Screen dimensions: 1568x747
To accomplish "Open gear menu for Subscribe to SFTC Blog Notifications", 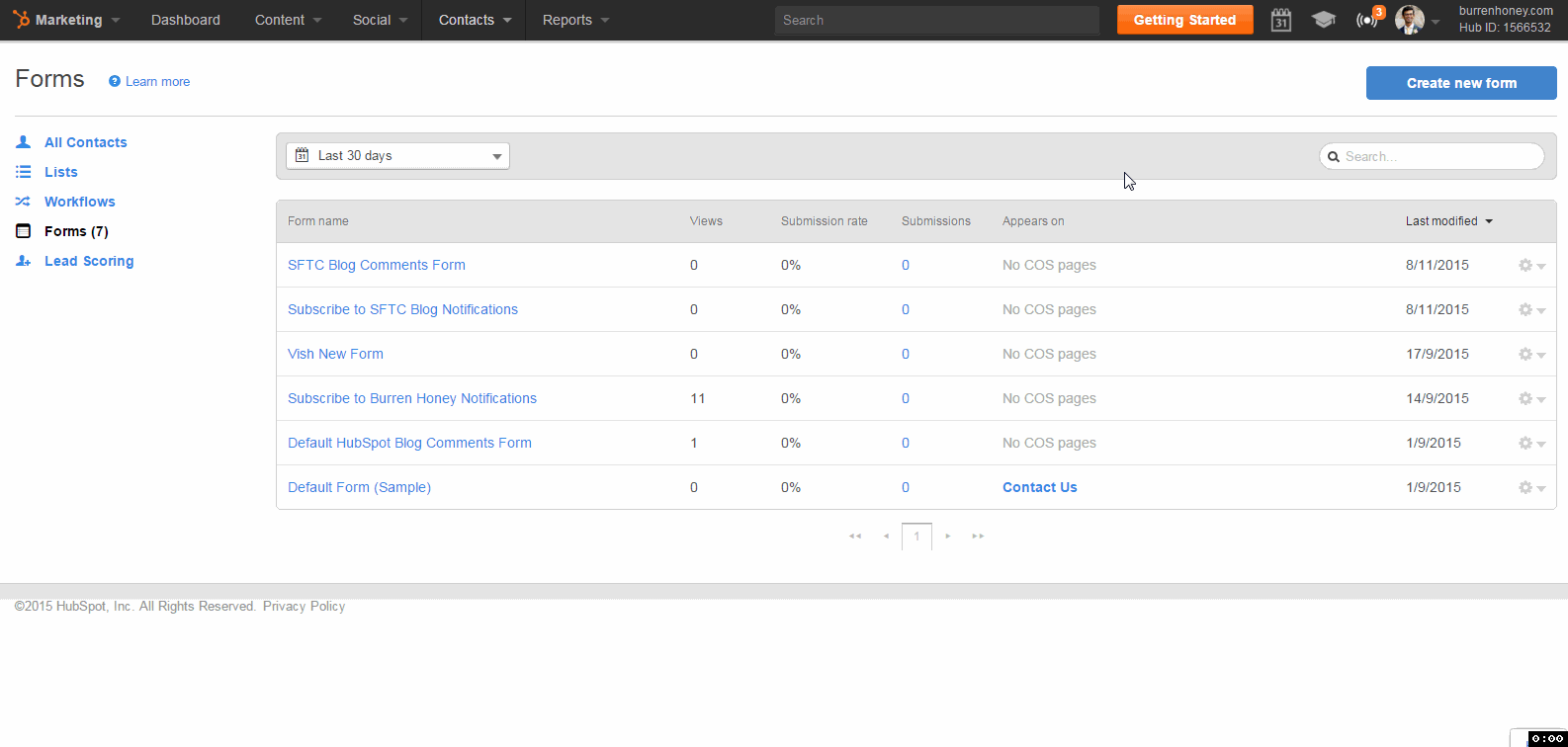I will 1531,309.
